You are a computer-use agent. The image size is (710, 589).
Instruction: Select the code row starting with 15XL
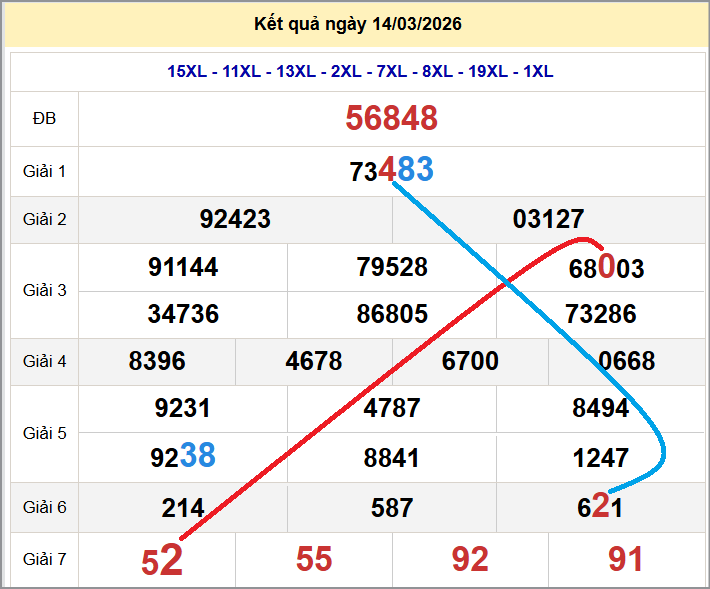pyautogui.click(x=360, y=71)
